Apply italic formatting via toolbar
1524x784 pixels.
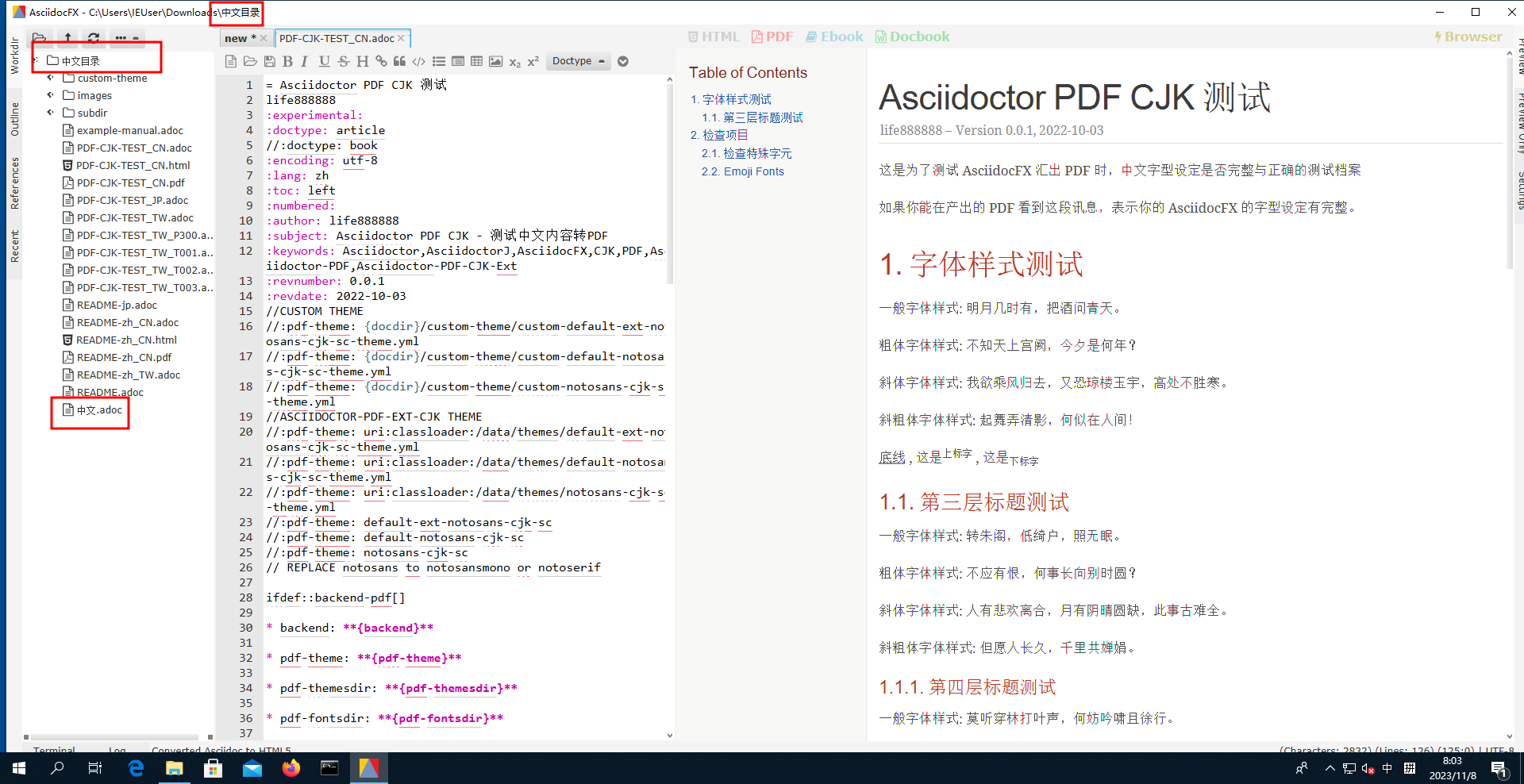coord(305,61)
